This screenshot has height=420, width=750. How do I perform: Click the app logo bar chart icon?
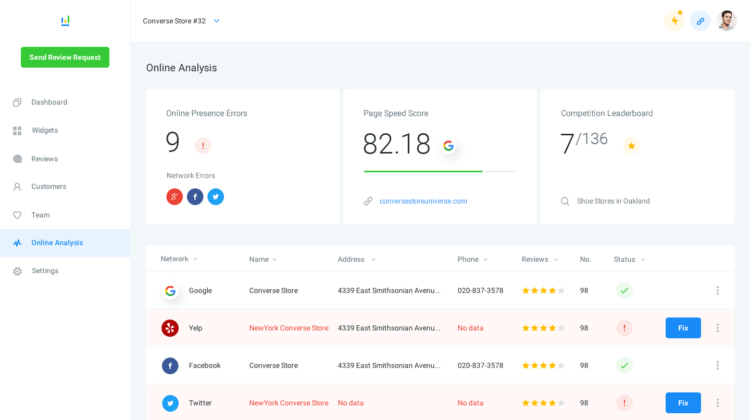click(65, 21)
